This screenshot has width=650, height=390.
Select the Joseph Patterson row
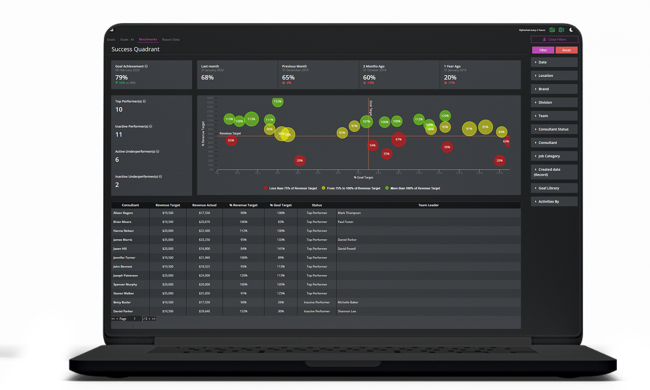click(316, 276)
